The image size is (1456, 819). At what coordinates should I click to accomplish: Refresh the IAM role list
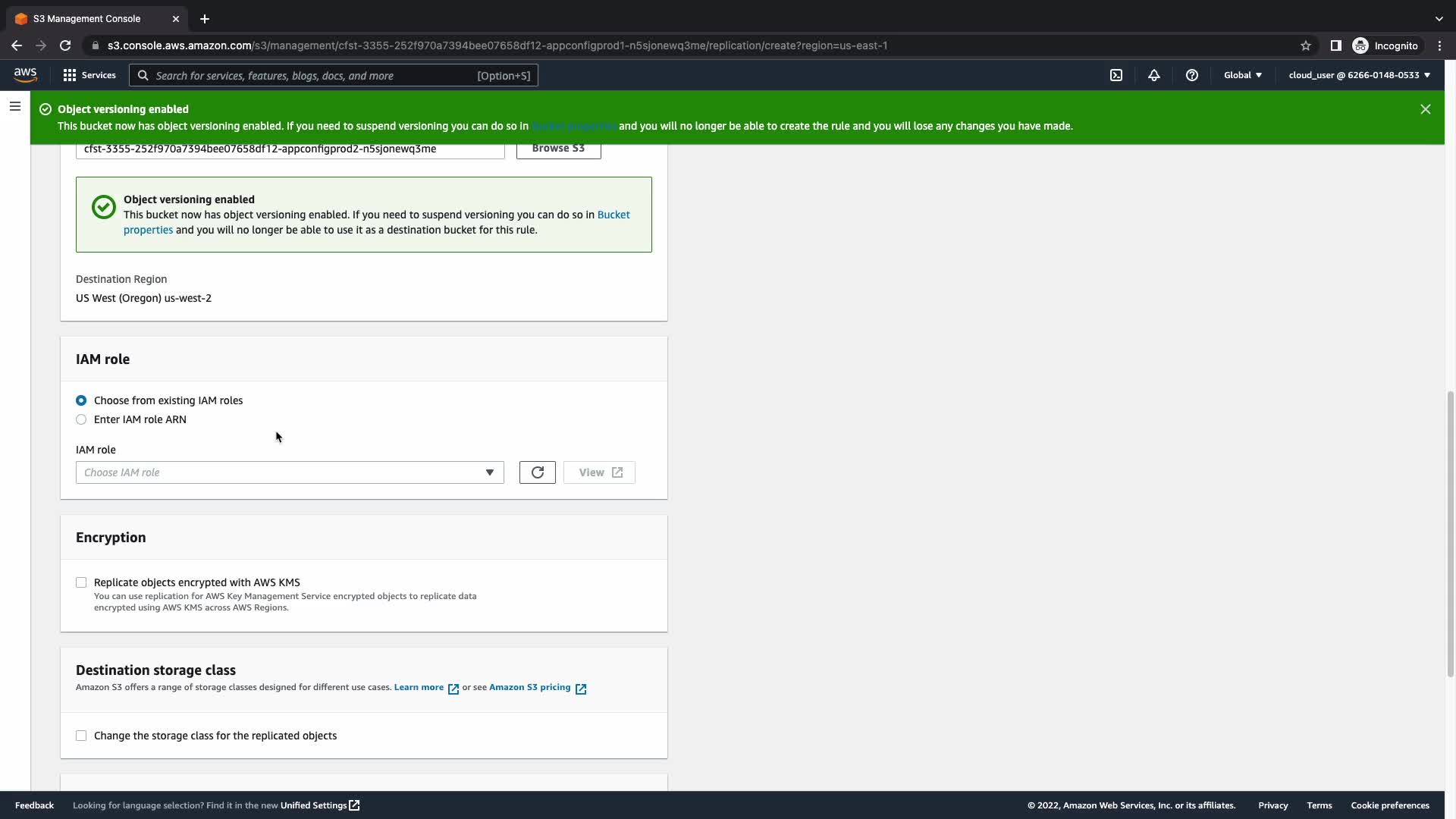pyautogui.click(x=537, y=472)
